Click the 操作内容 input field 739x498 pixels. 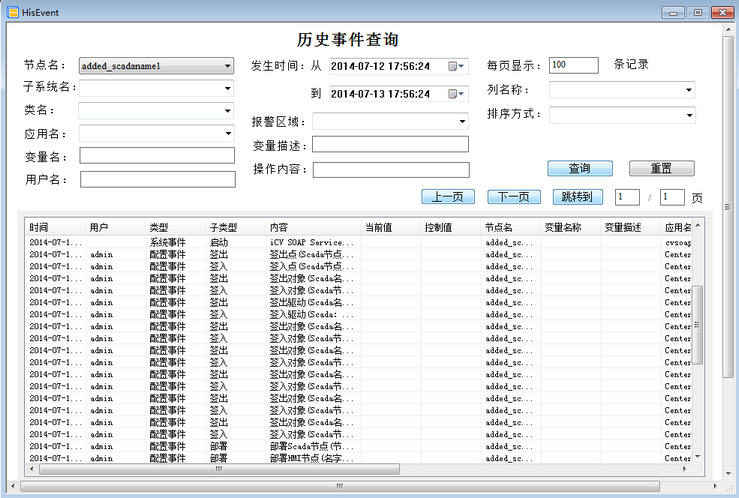tap(391, 170)
